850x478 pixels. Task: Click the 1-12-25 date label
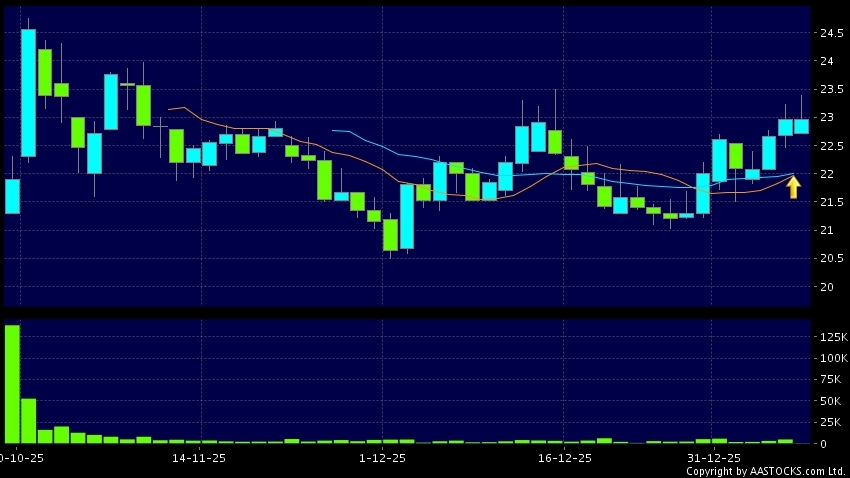click(382, 458)
